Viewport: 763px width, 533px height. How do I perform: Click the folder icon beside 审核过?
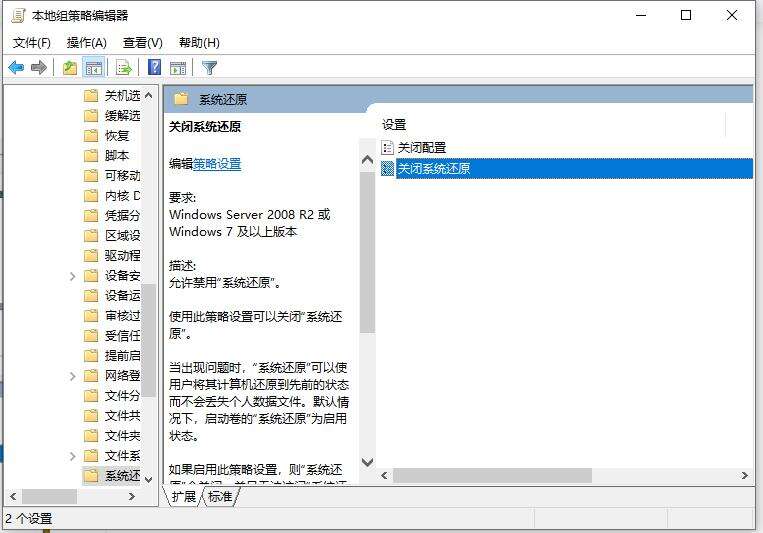tap(91, 316)
